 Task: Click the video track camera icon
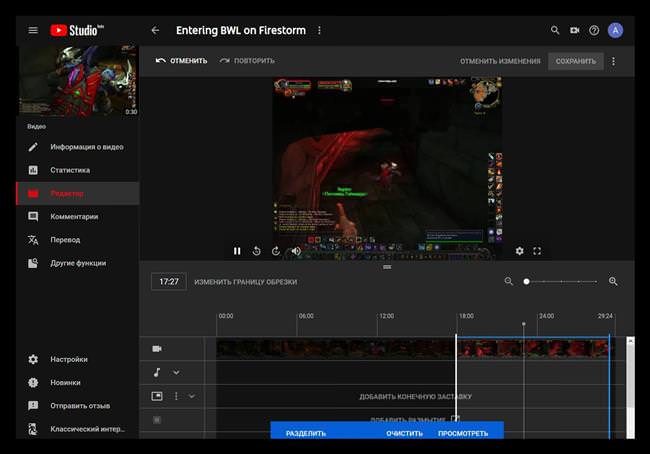point(157,349)
